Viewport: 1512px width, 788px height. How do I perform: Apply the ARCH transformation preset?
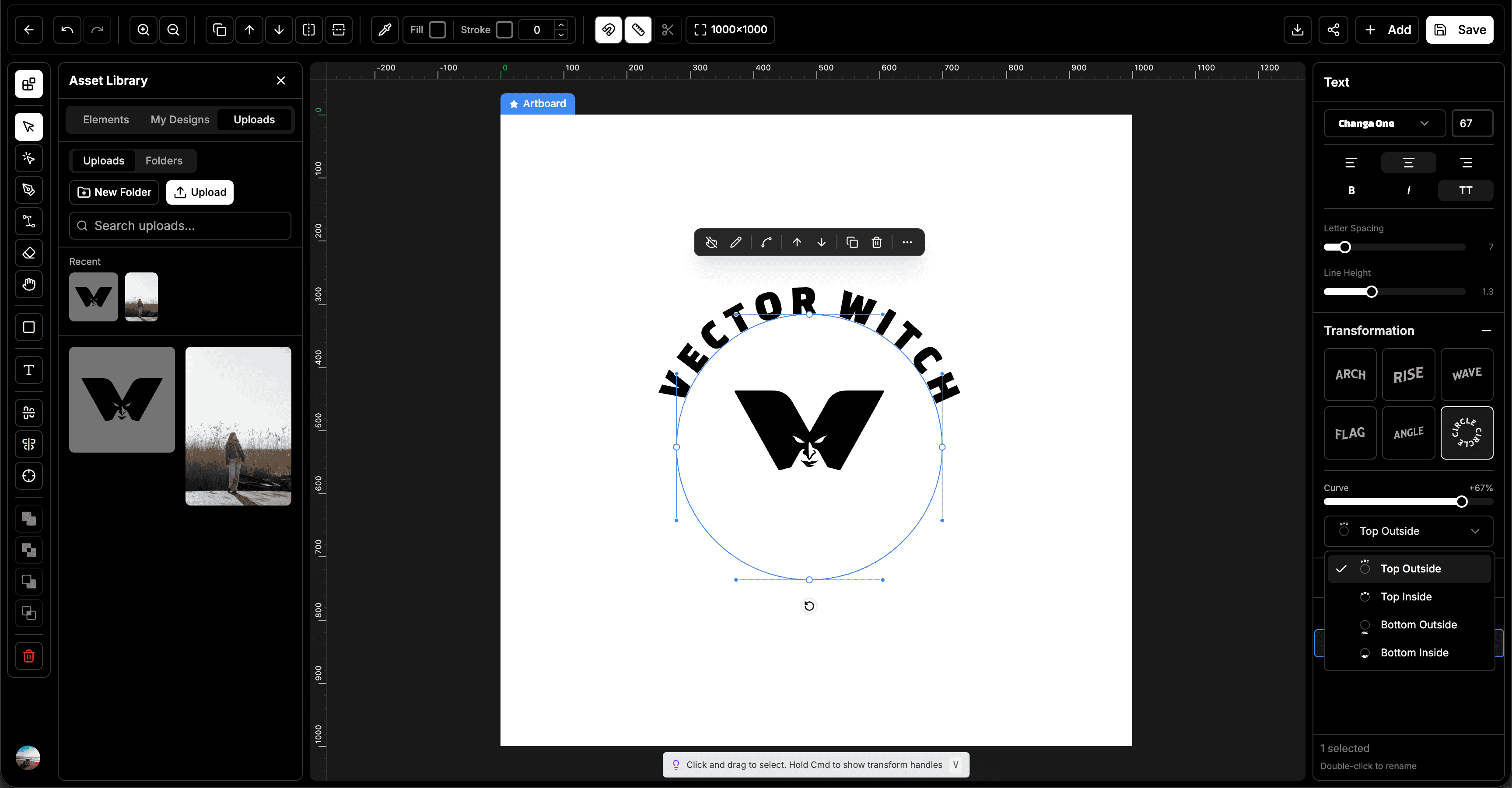[x=1350, y=374]
